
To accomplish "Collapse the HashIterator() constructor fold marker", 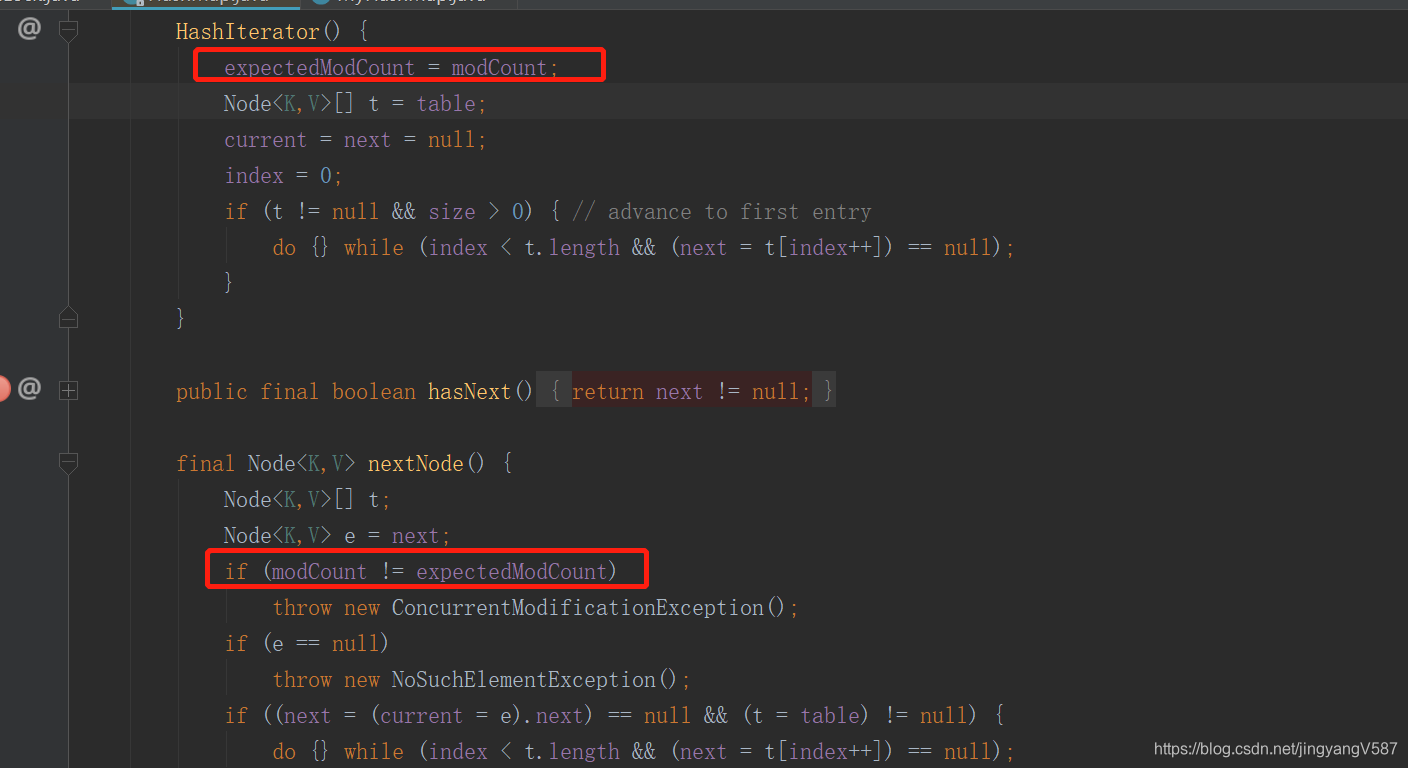I will [68, 31].
